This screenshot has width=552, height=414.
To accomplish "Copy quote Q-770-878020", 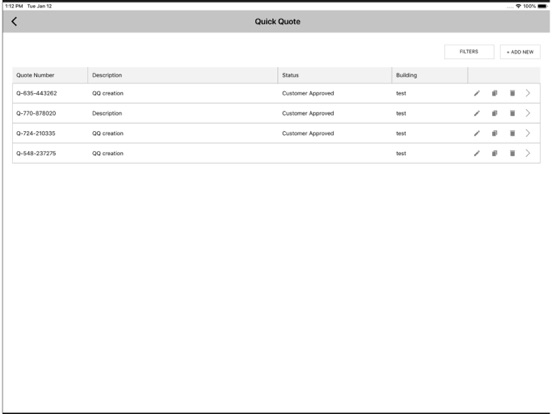I will pos(495,113).
